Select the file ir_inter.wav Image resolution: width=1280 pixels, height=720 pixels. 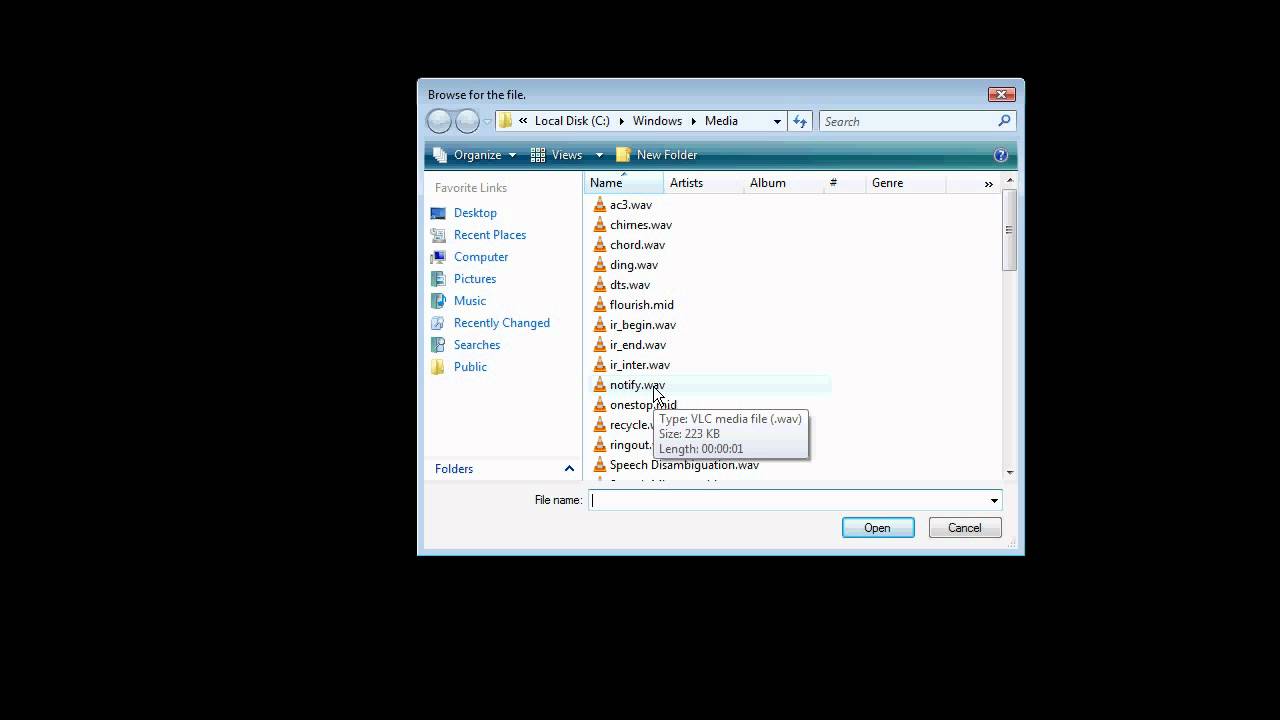point(640,365)
